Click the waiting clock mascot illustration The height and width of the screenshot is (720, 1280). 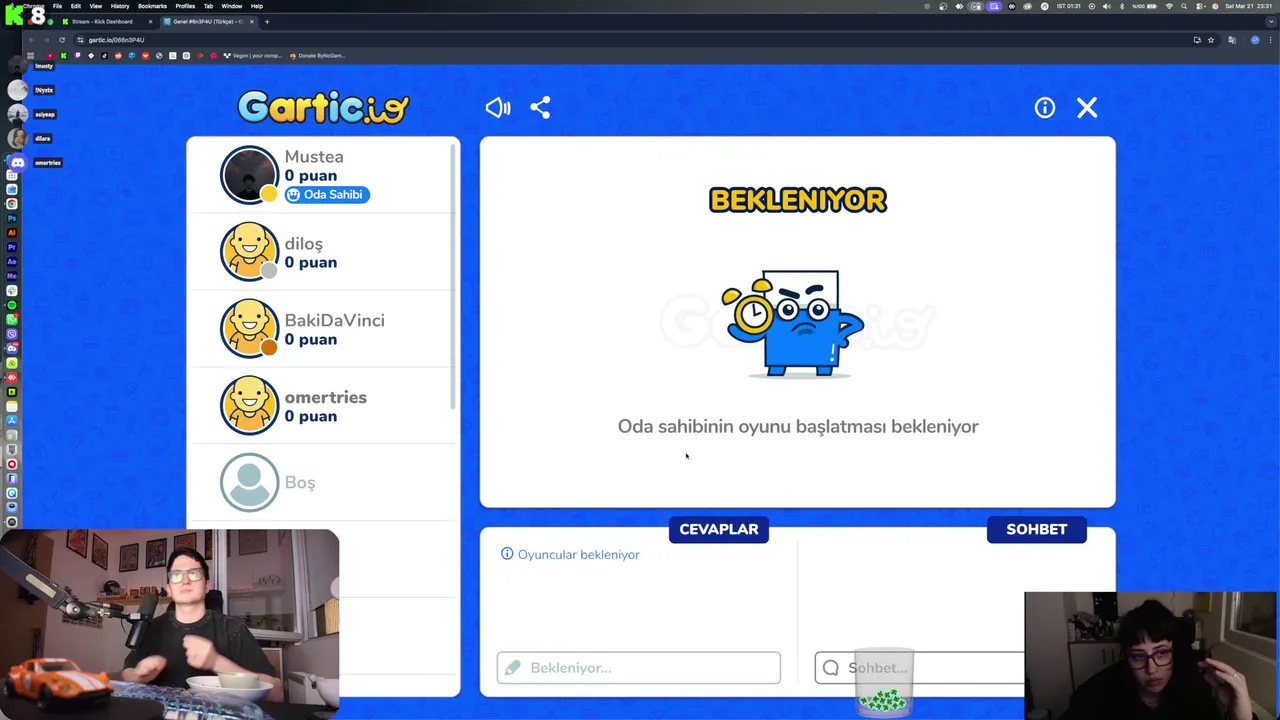795,323
